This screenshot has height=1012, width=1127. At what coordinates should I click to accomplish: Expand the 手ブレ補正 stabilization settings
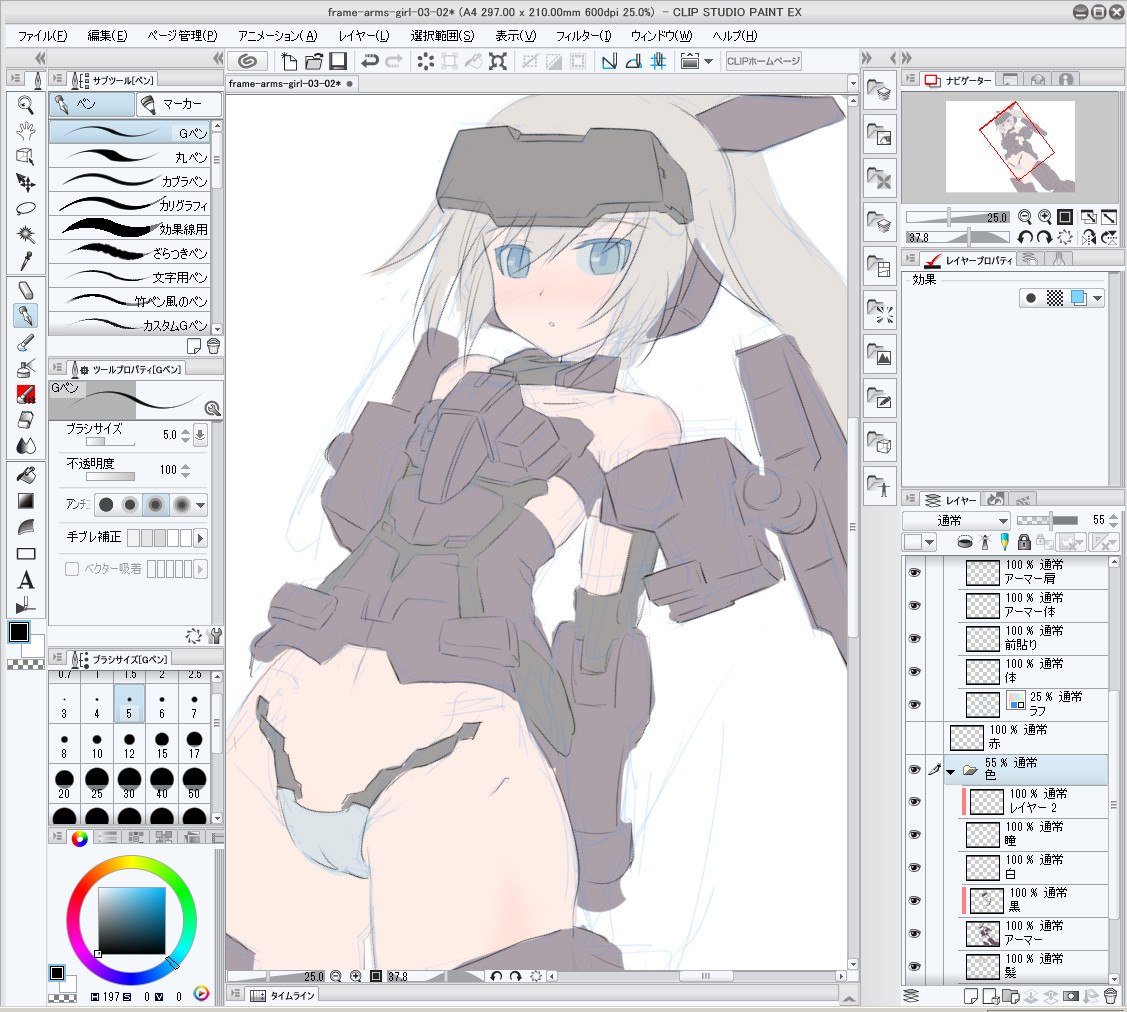pyautogui.click(x=201, y=538)
